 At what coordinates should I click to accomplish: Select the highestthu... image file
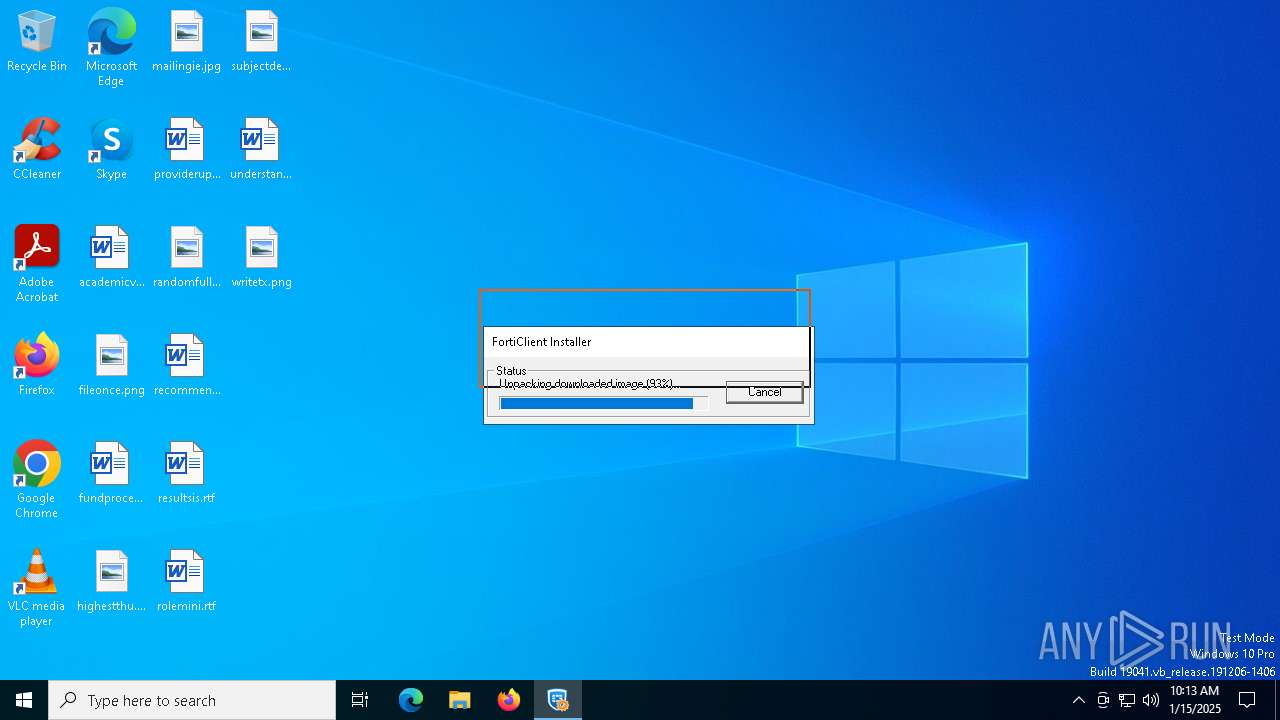(x=111, y=582)
